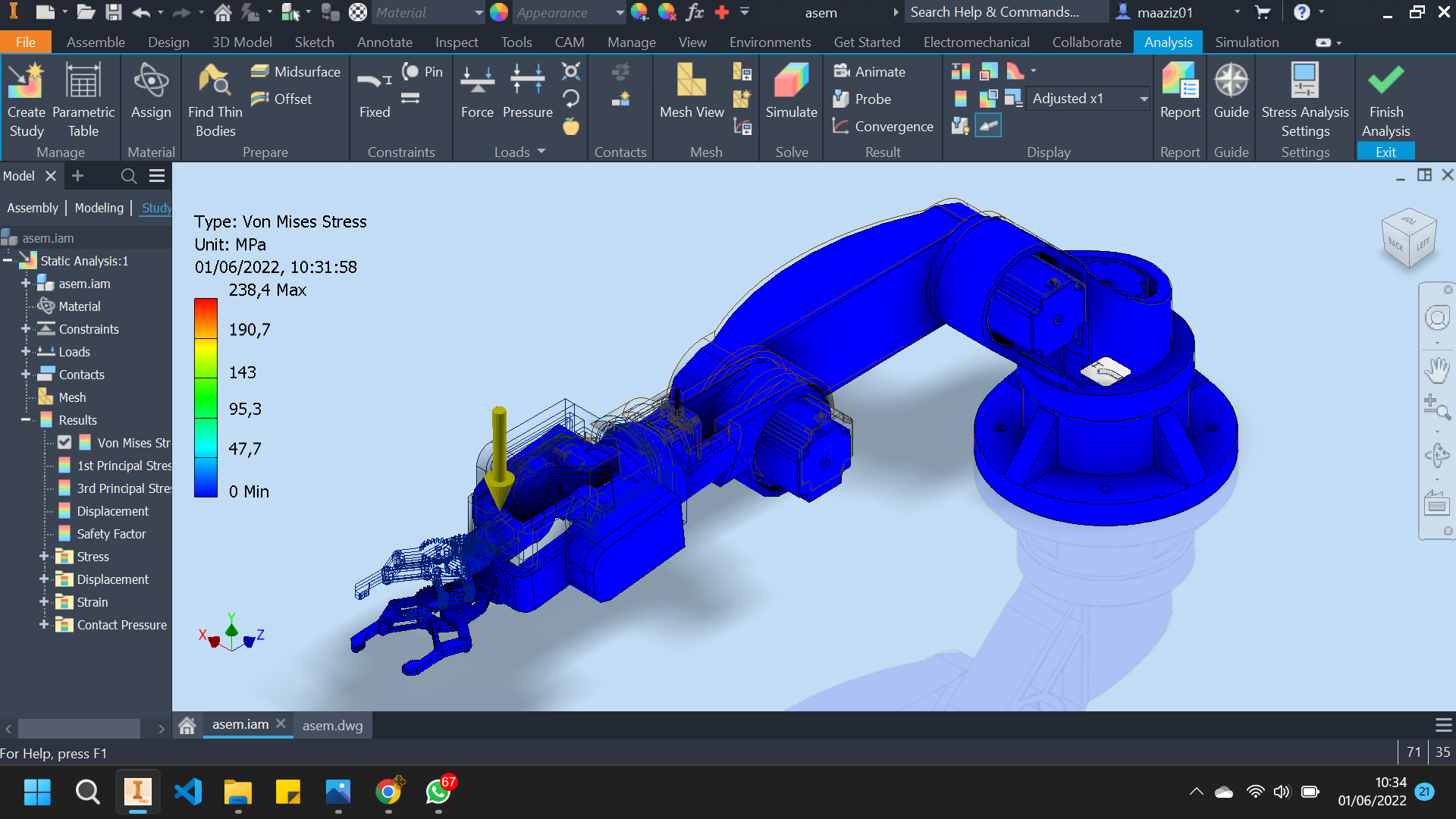1456x819 pixels.
Task: Run the Simulate command
Action: point(791,91)
